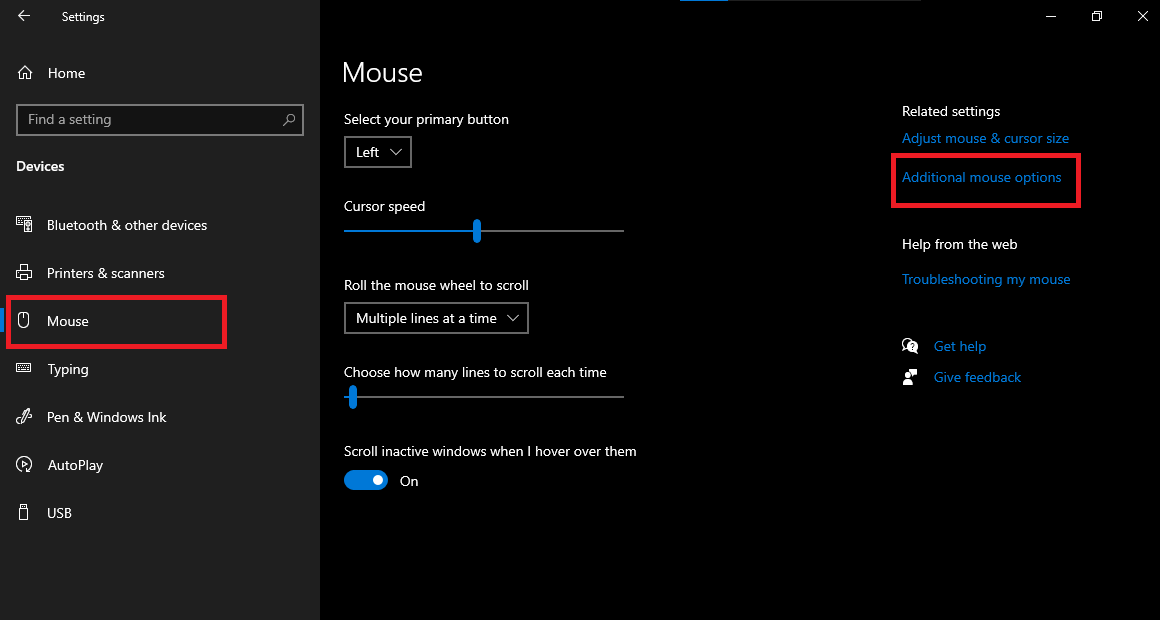Viewport: 1160px width, 620px height.
Task: Click Adjust mouse & cursor size link
Action: 985,139
